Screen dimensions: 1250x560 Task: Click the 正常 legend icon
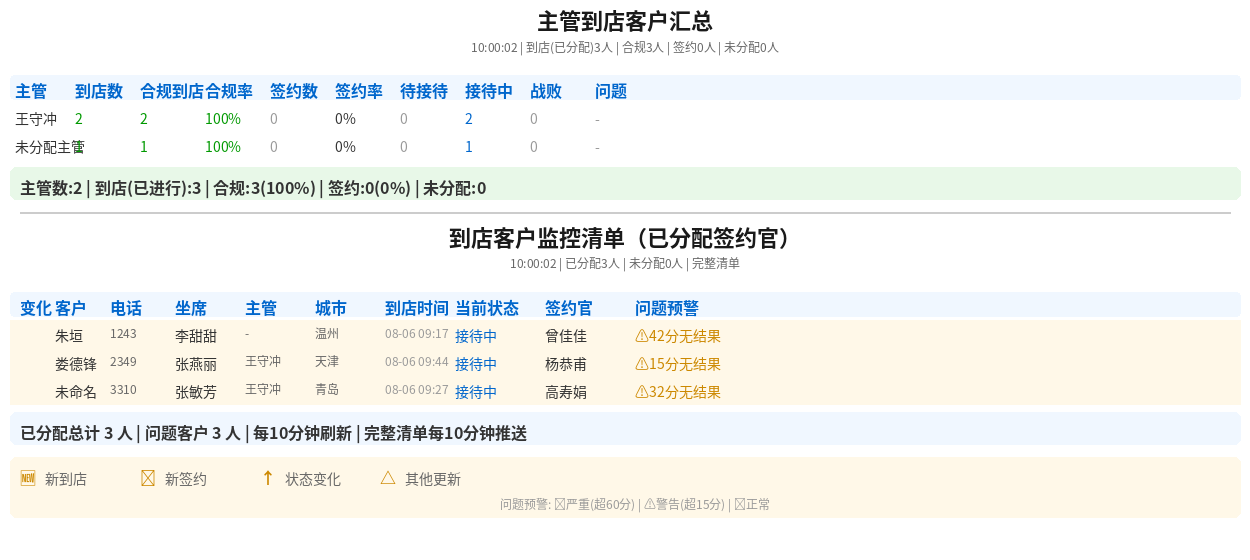740,504
